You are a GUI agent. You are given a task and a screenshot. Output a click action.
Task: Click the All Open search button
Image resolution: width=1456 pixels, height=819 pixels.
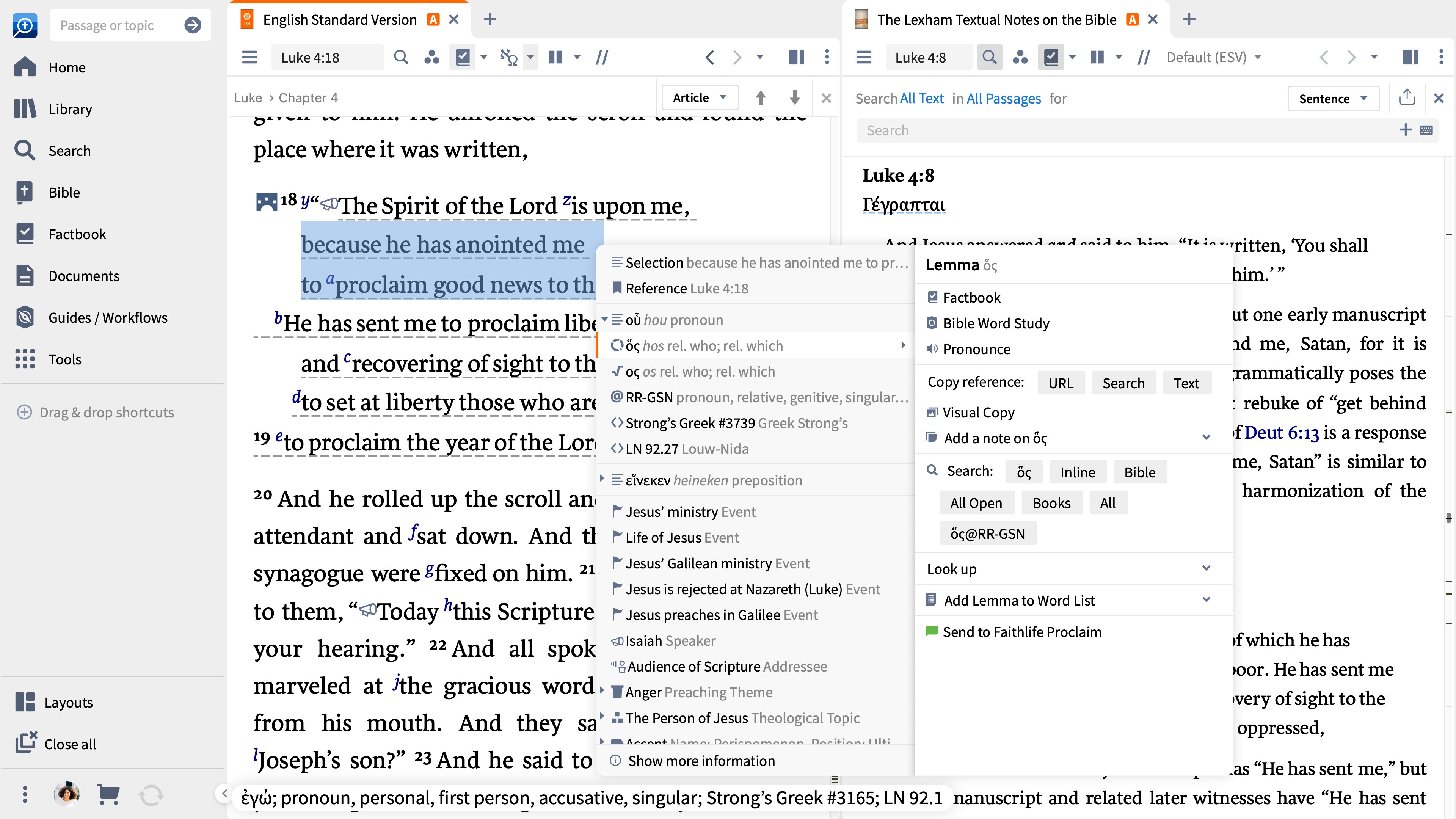tap(976, 502)
